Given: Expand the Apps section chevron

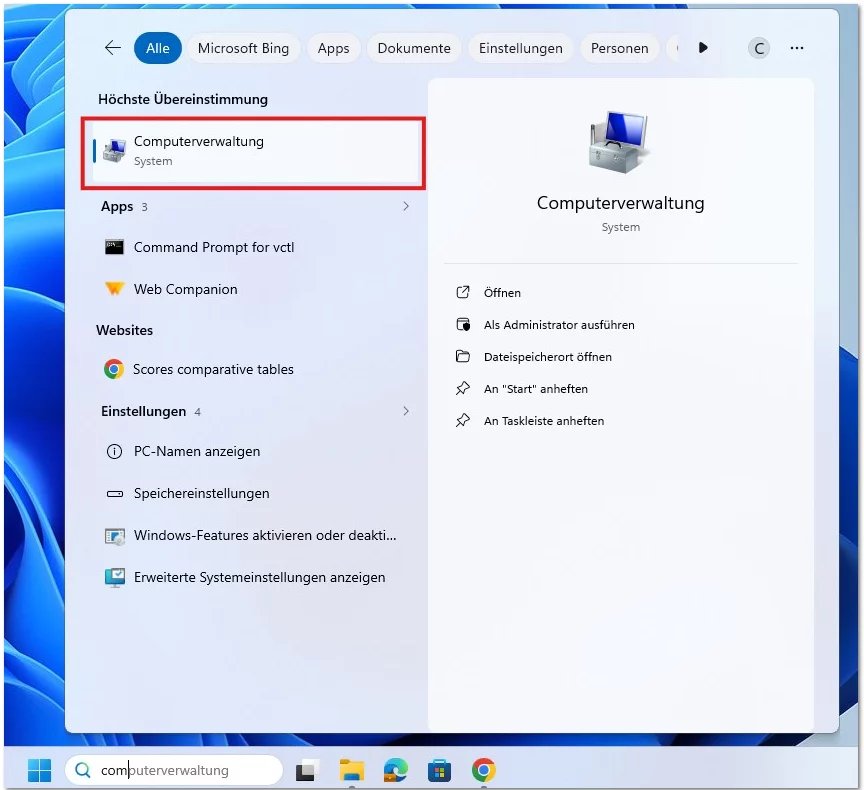Looking at the screenshot, I should [x=406, y=206].
